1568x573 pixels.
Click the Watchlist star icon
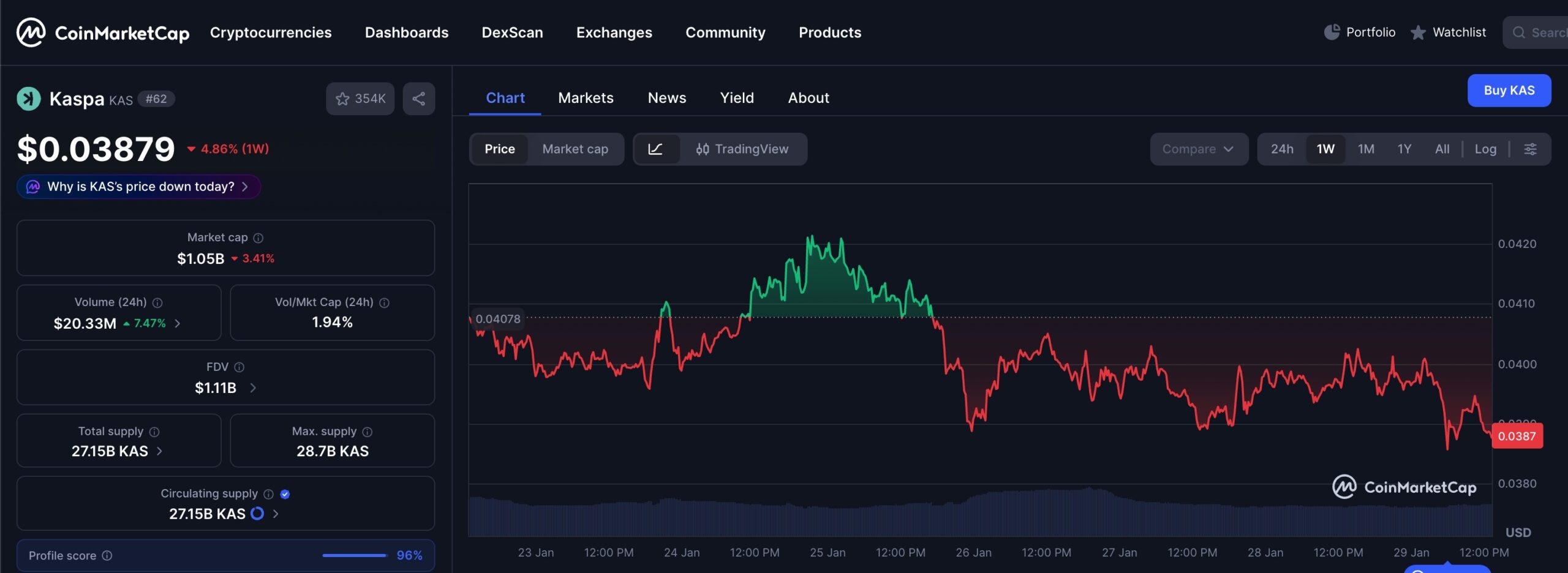tap(1418, 32)
